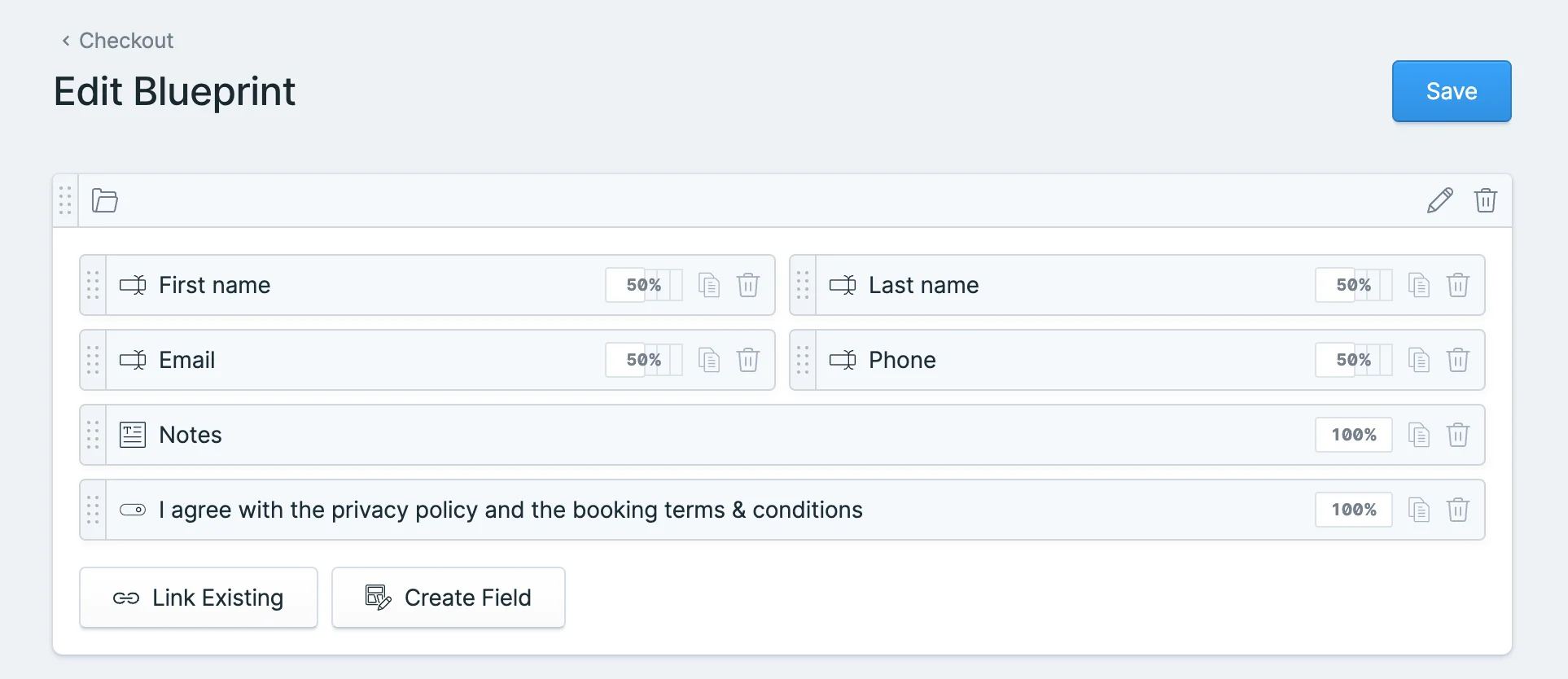Delete the Notes field
Viewport: 1568px width, 679px height.
[x=1458, y=435]
